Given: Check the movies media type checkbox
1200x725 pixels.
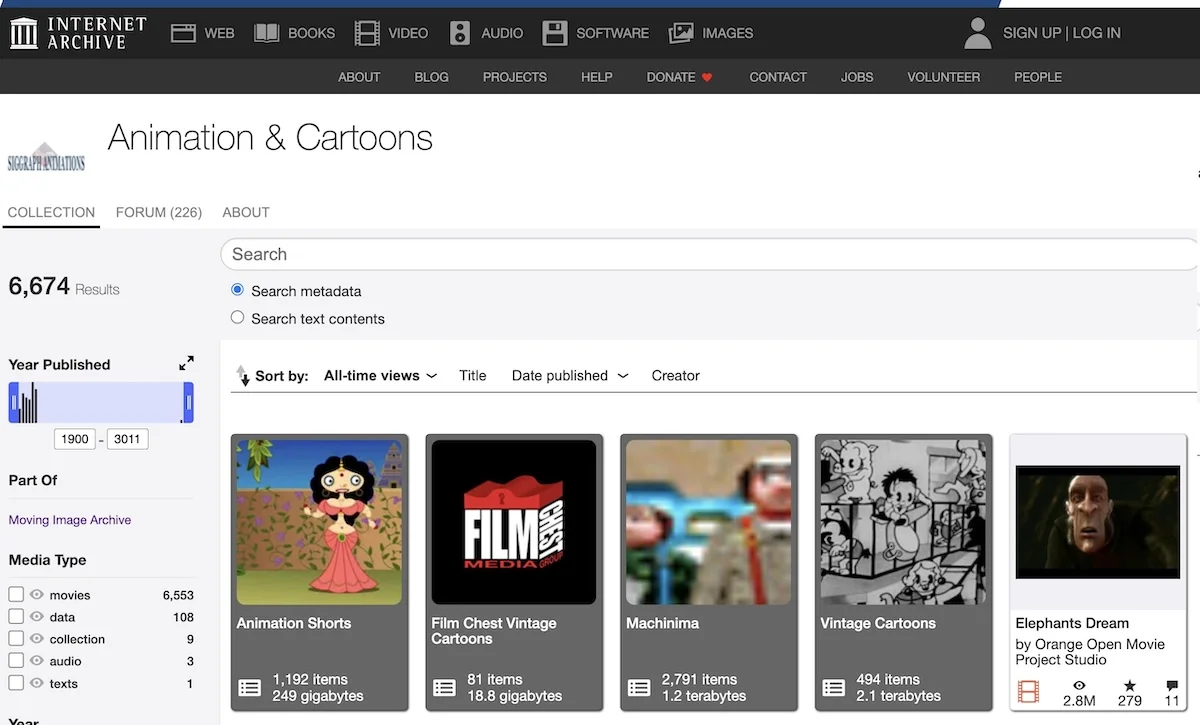Looking at the screenshot, I should pyautogui.click(x=16, y=594).
